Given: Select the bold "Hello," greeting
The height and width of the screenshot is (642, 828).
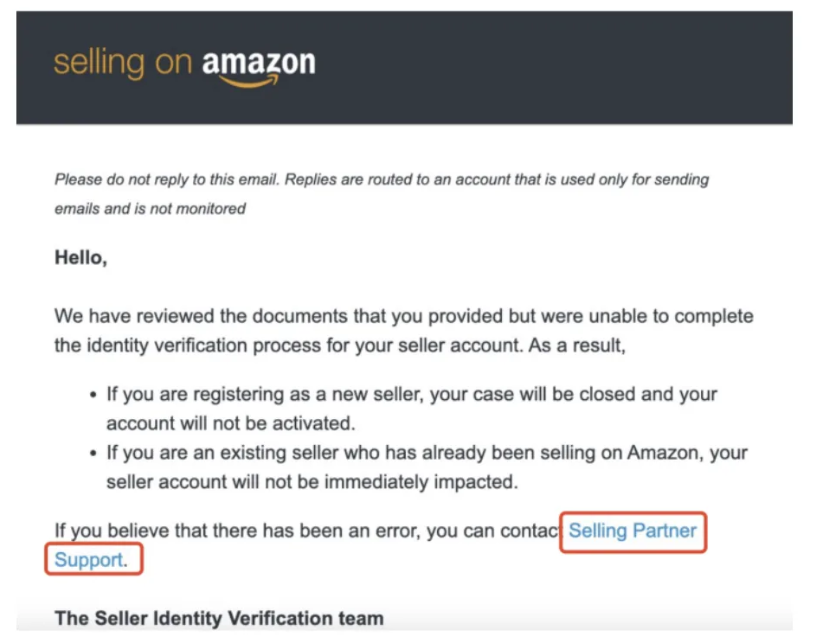Looking at the screenshot, I should coord(81,258).
